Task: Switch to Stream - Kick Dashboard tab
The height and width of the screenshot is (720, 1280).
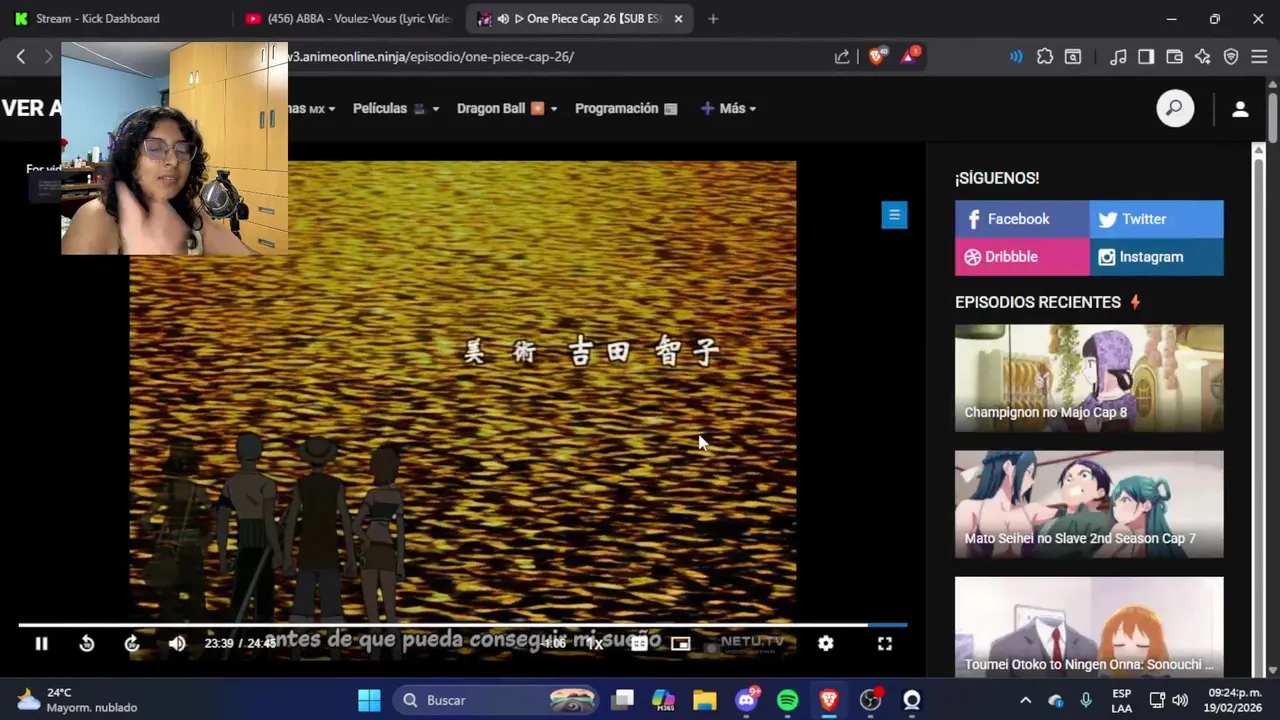Action: click(x=115, y=18)
